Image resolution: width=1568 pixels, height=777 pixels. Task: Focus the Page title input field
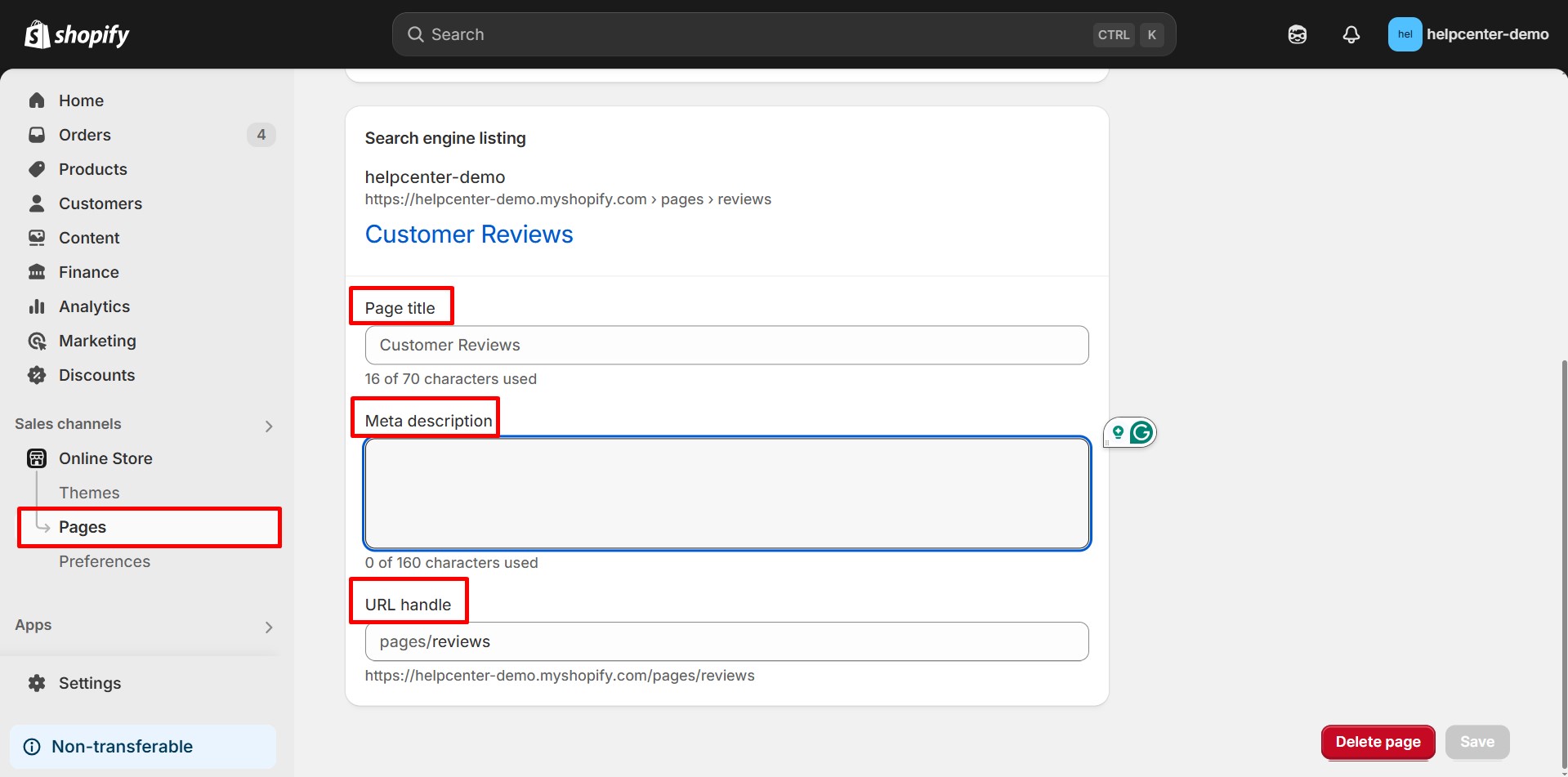726,345
